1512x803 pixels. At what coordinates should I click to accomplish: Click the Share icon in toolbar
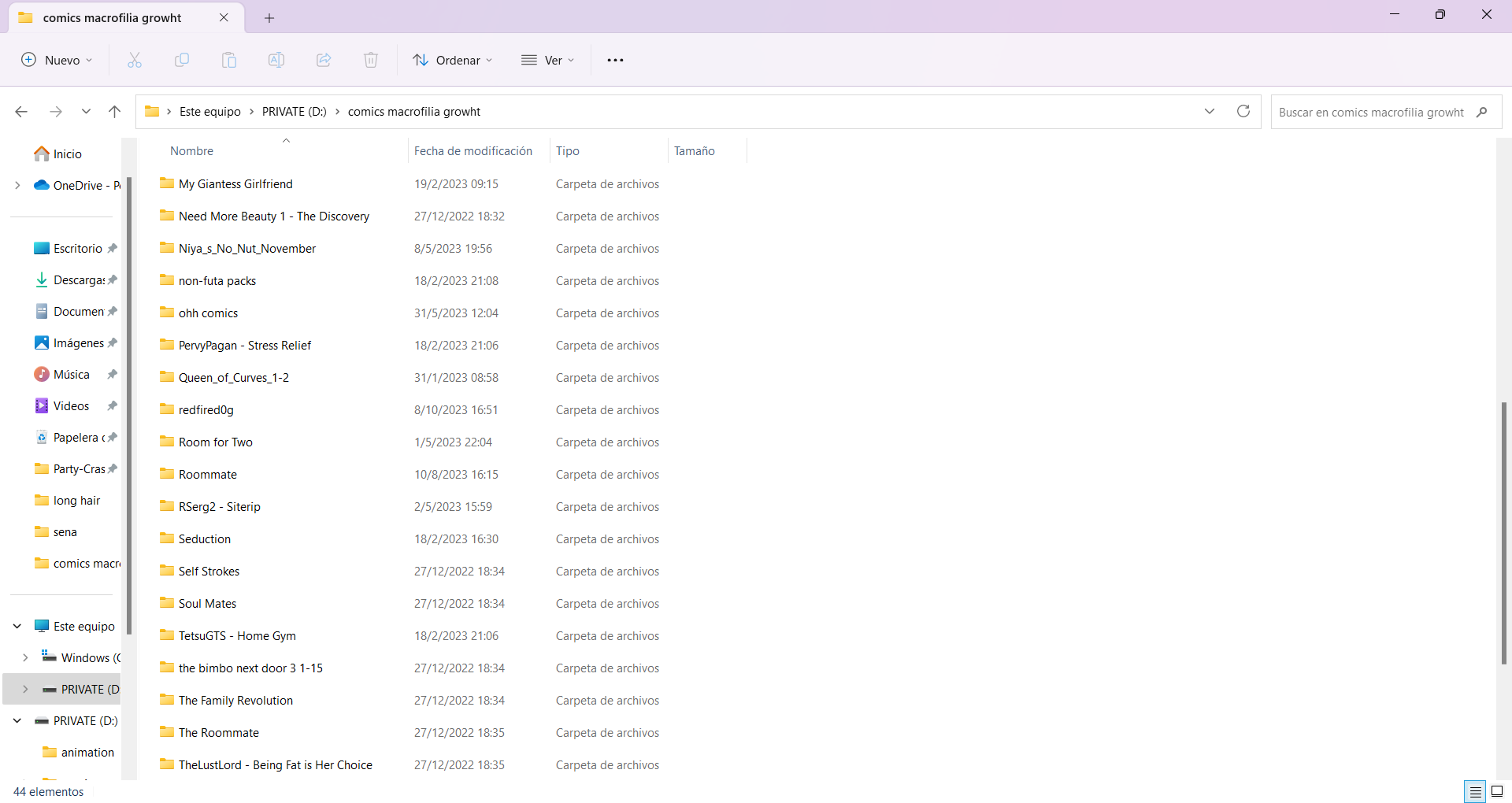(324, 60)
